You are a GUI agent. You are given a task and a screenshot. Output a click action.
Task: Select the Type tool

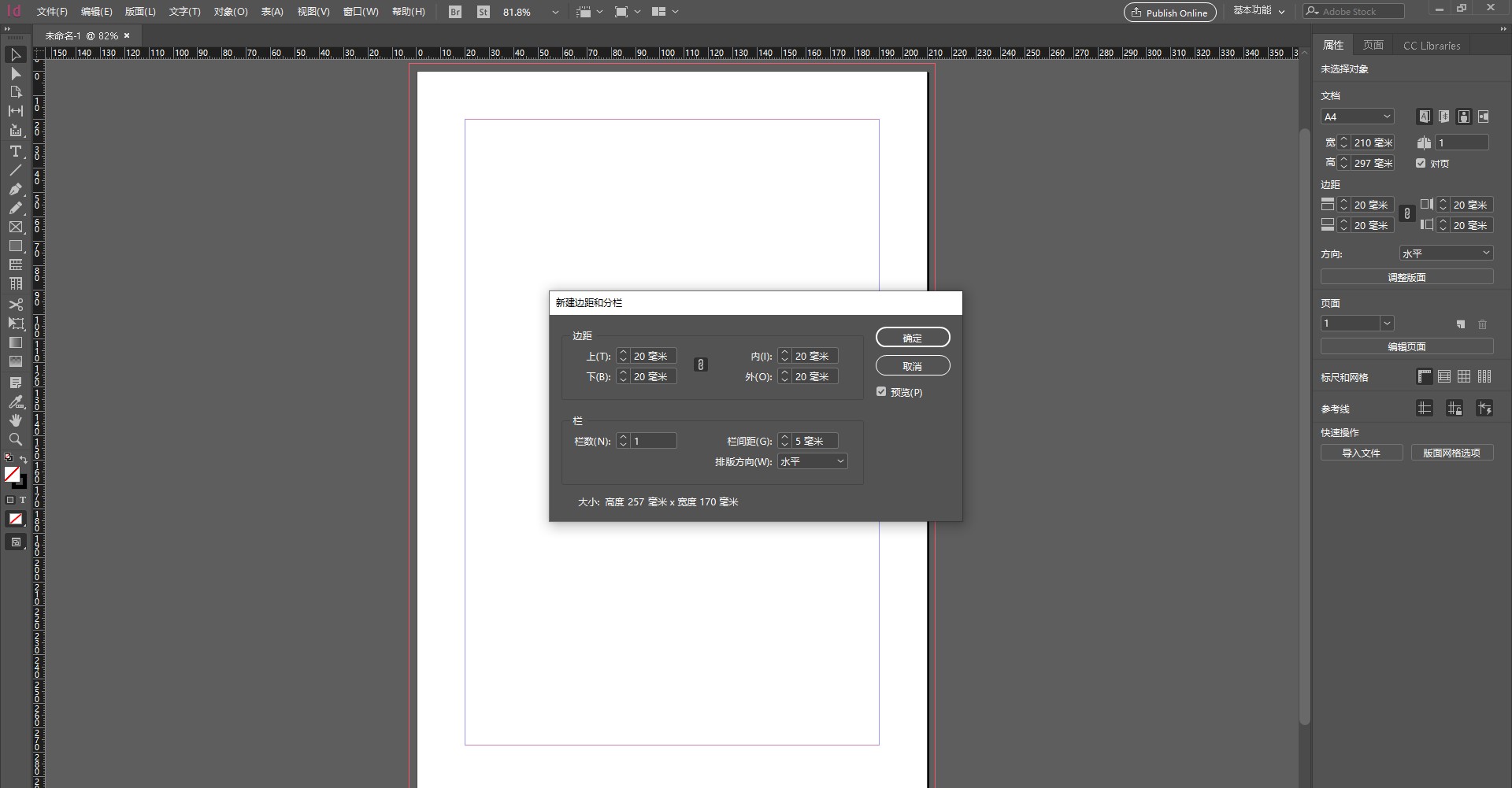pyautogui.click(x=15, y=151)
